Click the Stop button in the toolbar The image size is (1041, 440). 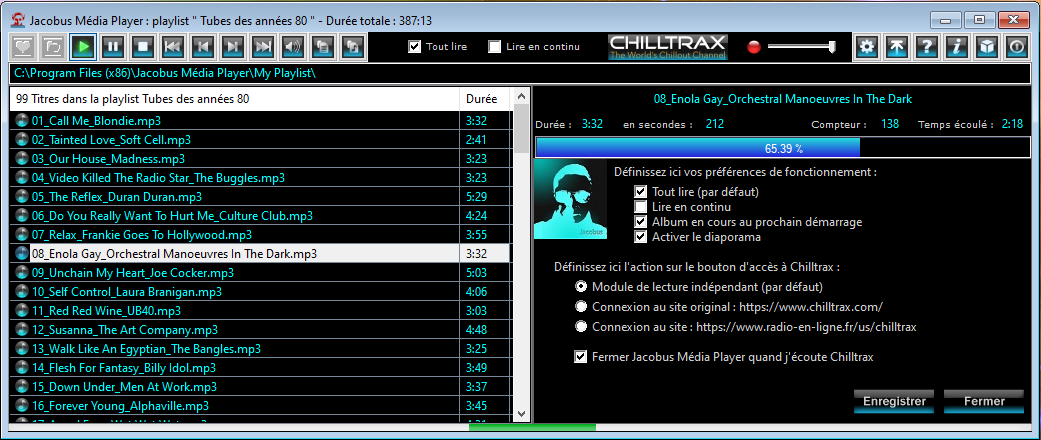coord(143,46)
